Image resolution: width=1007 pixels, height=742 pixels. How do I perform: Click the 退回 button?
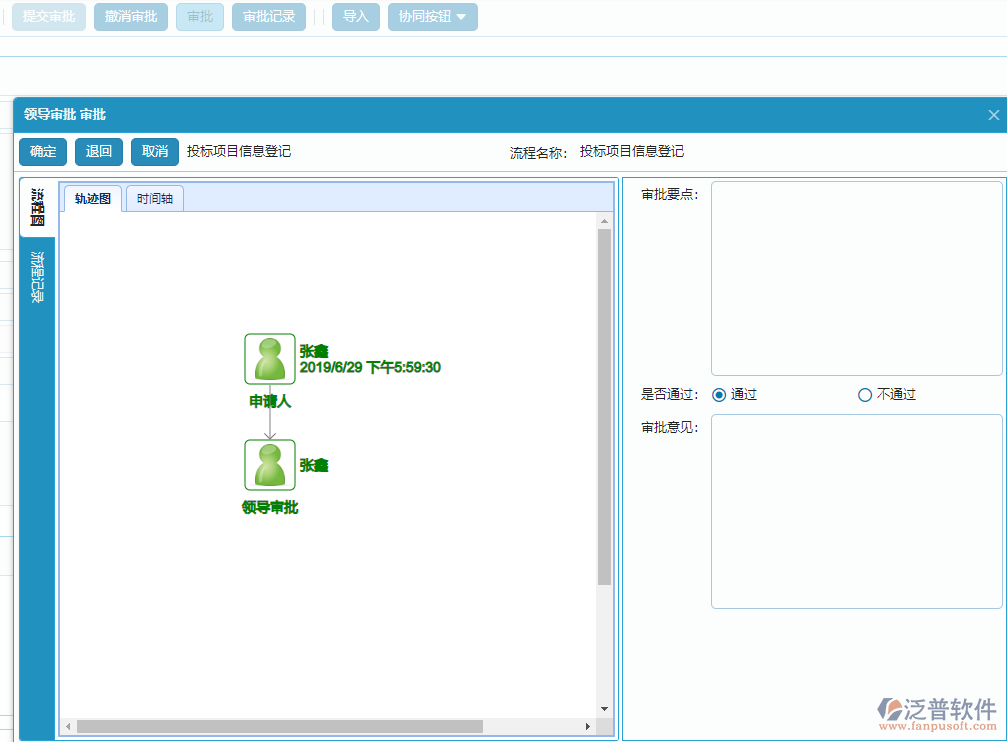[x=98, y=151]
